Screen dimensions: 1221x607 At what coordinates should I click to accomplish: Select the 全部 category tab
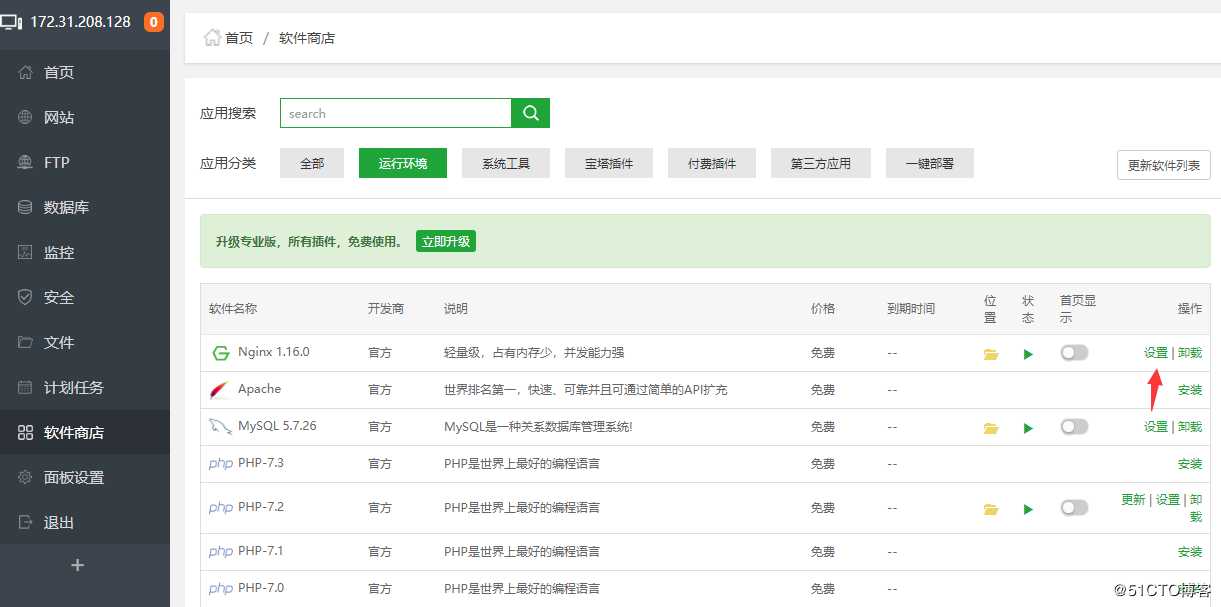pos(312,163)
